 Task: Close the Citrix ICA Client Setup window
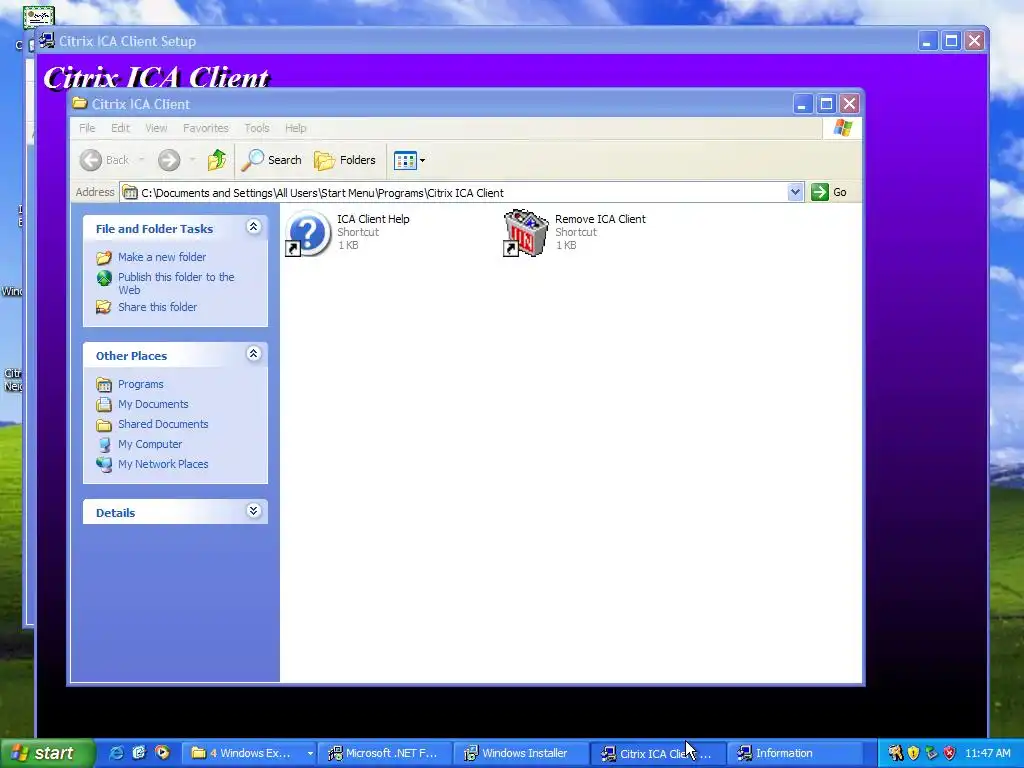click(x=974, y=41)
